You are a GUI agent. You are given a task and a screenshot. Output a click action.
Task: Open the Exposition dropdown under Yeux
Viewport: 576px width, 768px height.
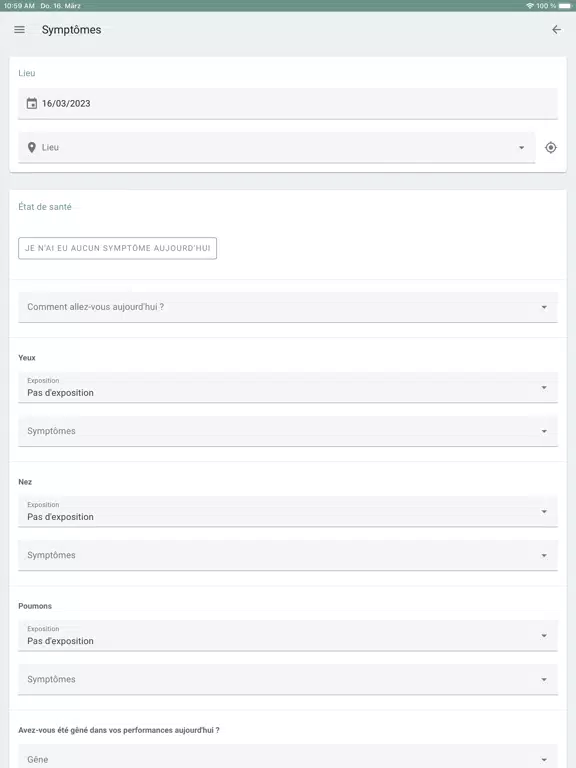(x=288, y=387)
